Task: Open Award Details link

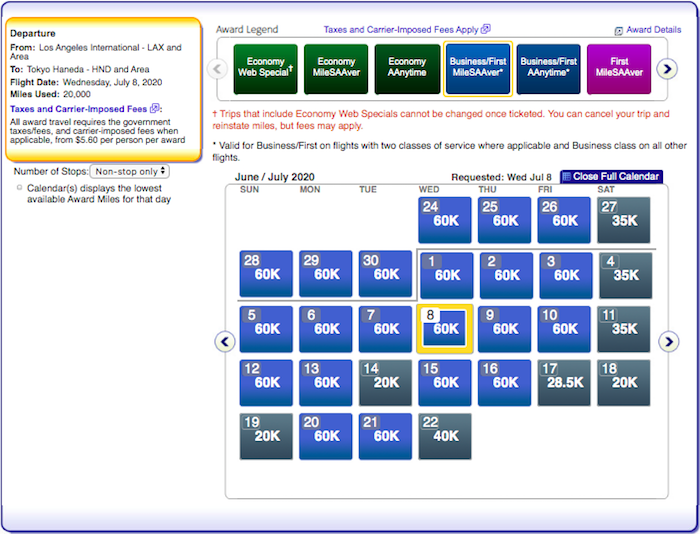Action: pyautogui.click(x=654, y=30)
